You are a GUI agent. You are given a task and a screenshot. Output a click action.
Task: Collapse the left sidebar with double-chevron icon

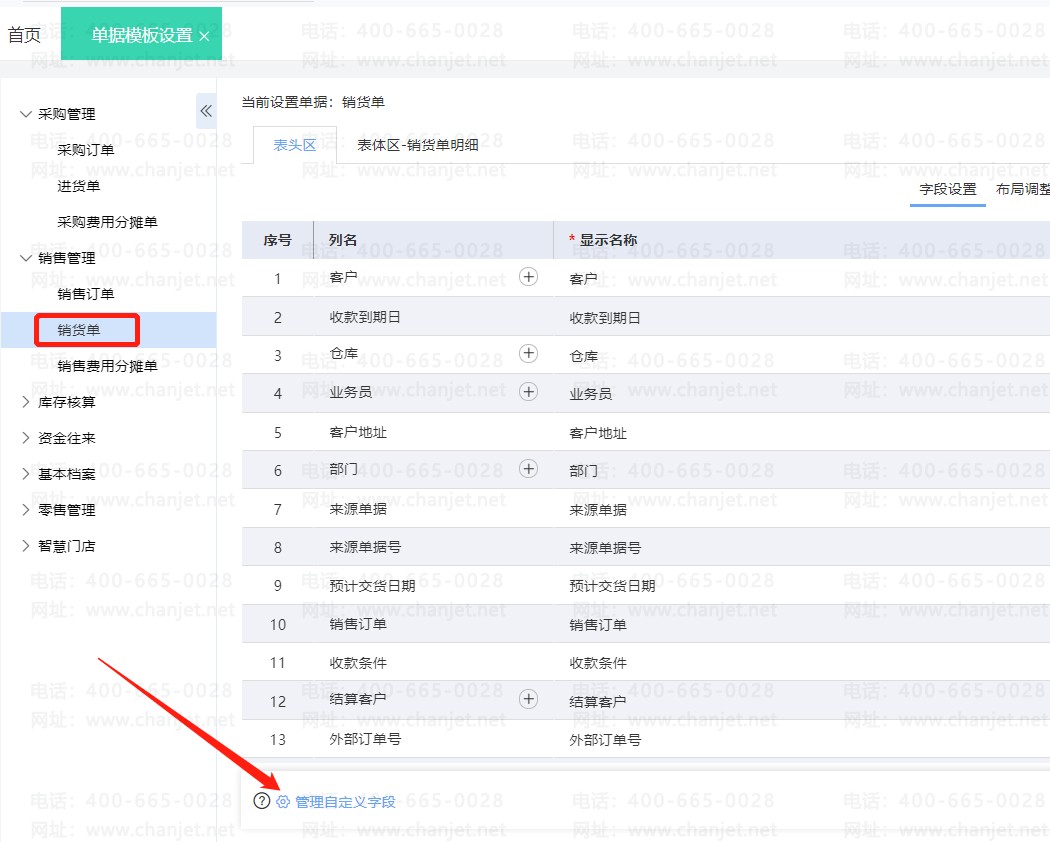click(206, 111)
